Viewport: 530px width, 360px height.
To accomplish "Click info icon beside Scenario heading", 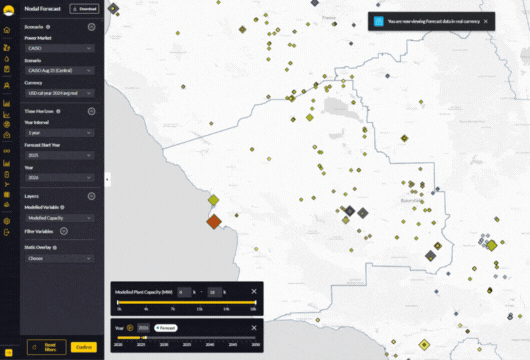I will point(48,27).
